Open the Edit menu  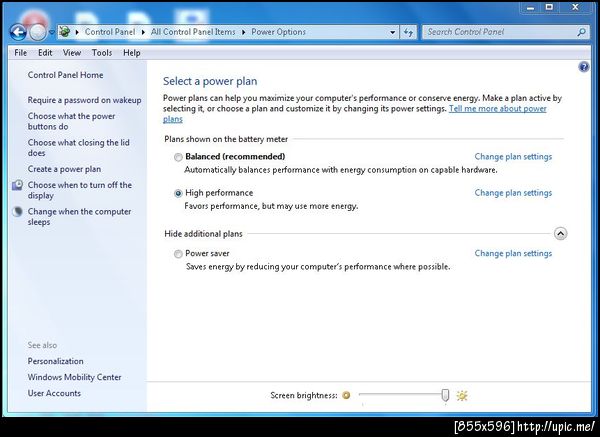point(45,53)
